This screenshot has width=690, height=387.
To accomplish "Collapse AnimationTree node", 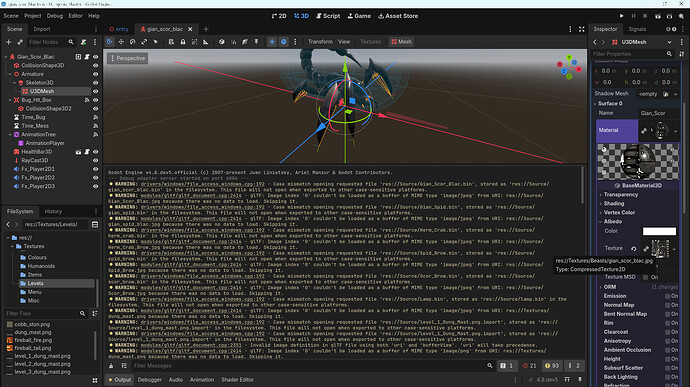I will coord(10,134).
